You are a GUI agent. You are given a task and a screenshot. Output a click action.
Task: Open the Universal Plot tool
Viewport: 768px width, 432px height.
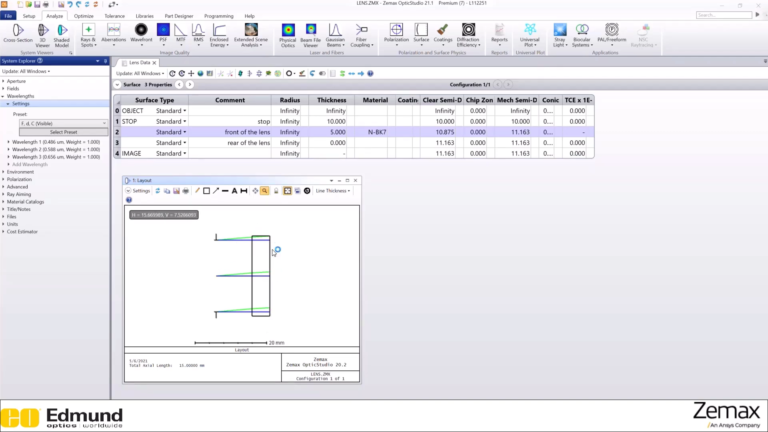529,35
